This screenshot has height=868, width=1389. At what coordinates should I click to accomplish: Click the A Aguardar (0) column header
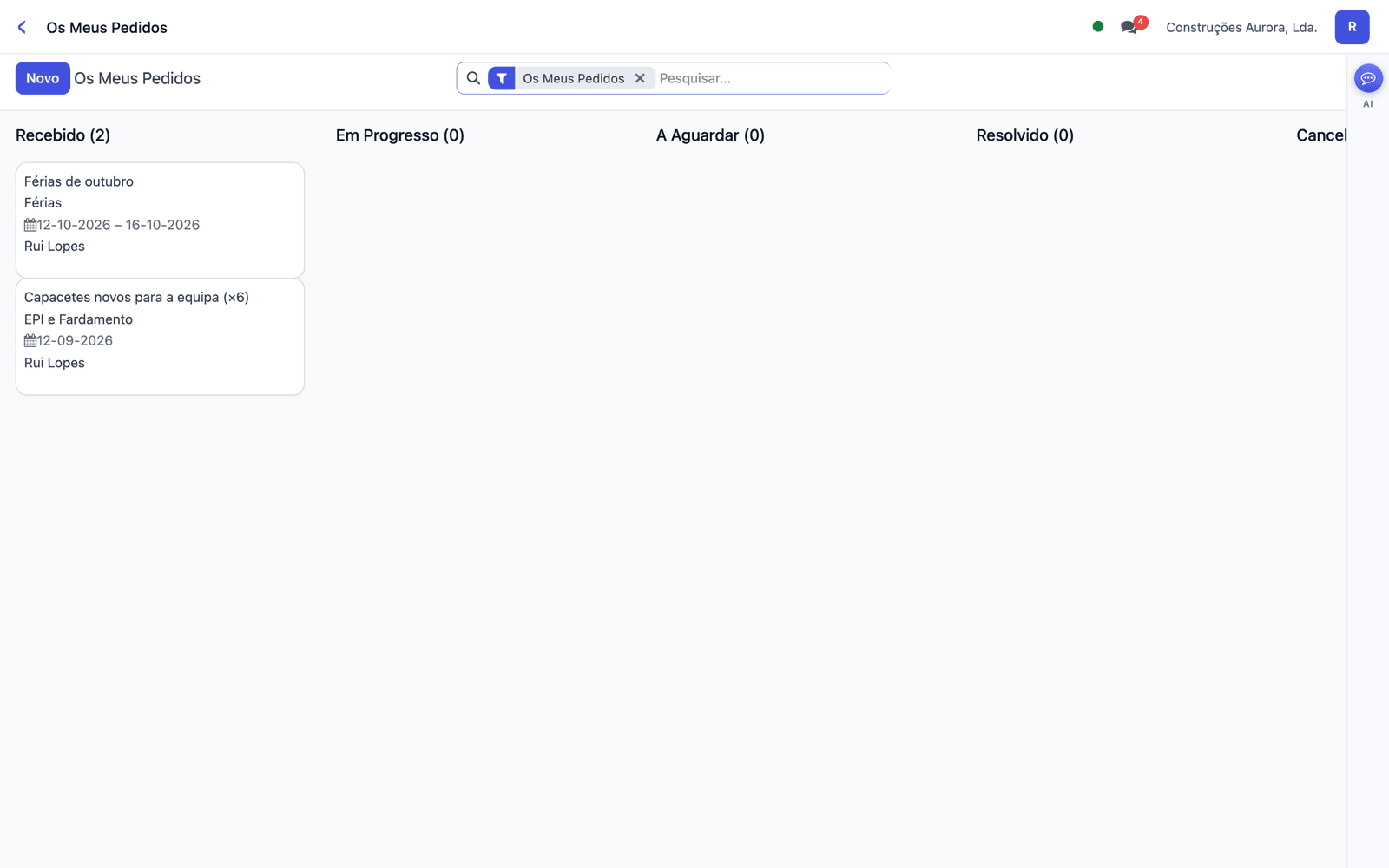(x=710, y=135)
